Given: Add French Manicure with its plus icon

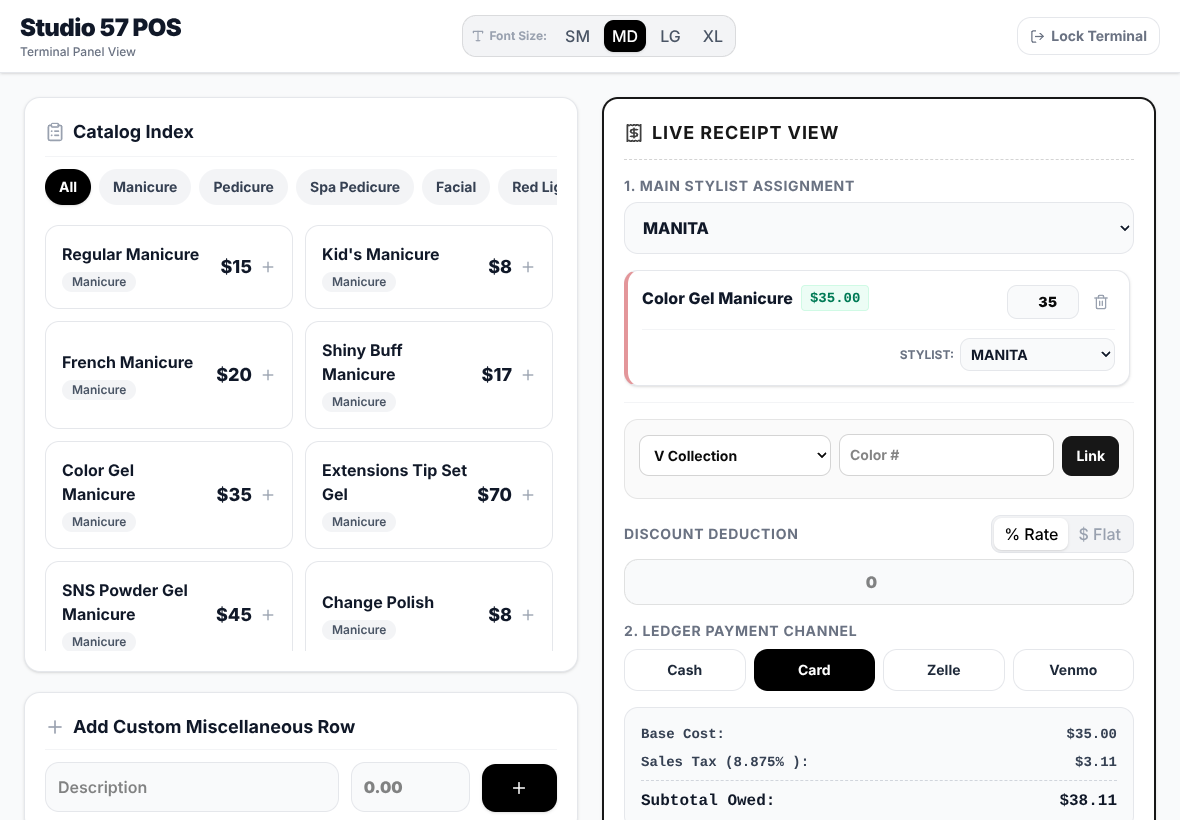Looking at the screenshot, I should 268,375.
